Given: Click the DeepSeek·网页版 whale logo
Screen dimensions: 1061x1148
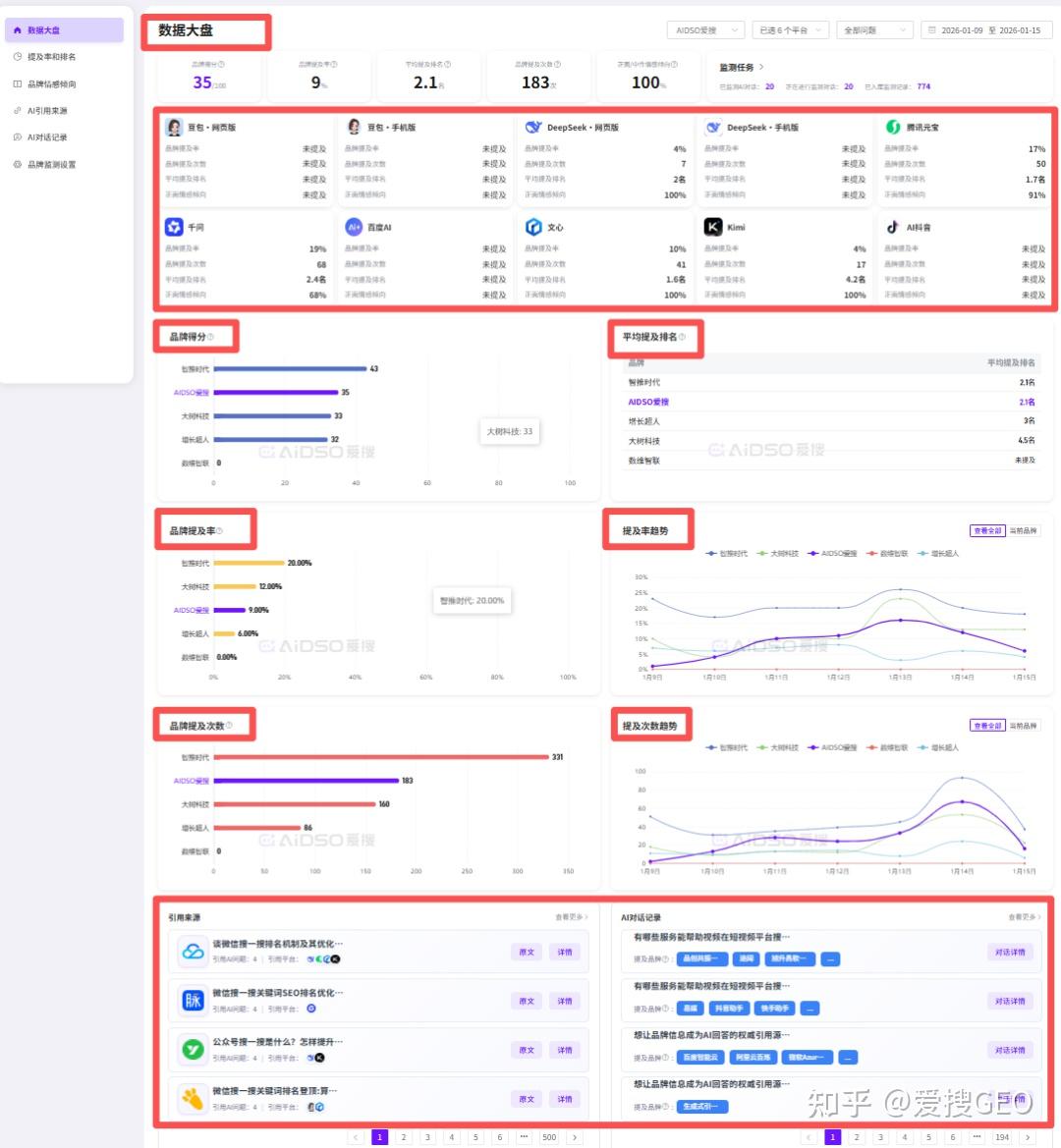Looking at the screenshot, I should [x=533, y=127].
